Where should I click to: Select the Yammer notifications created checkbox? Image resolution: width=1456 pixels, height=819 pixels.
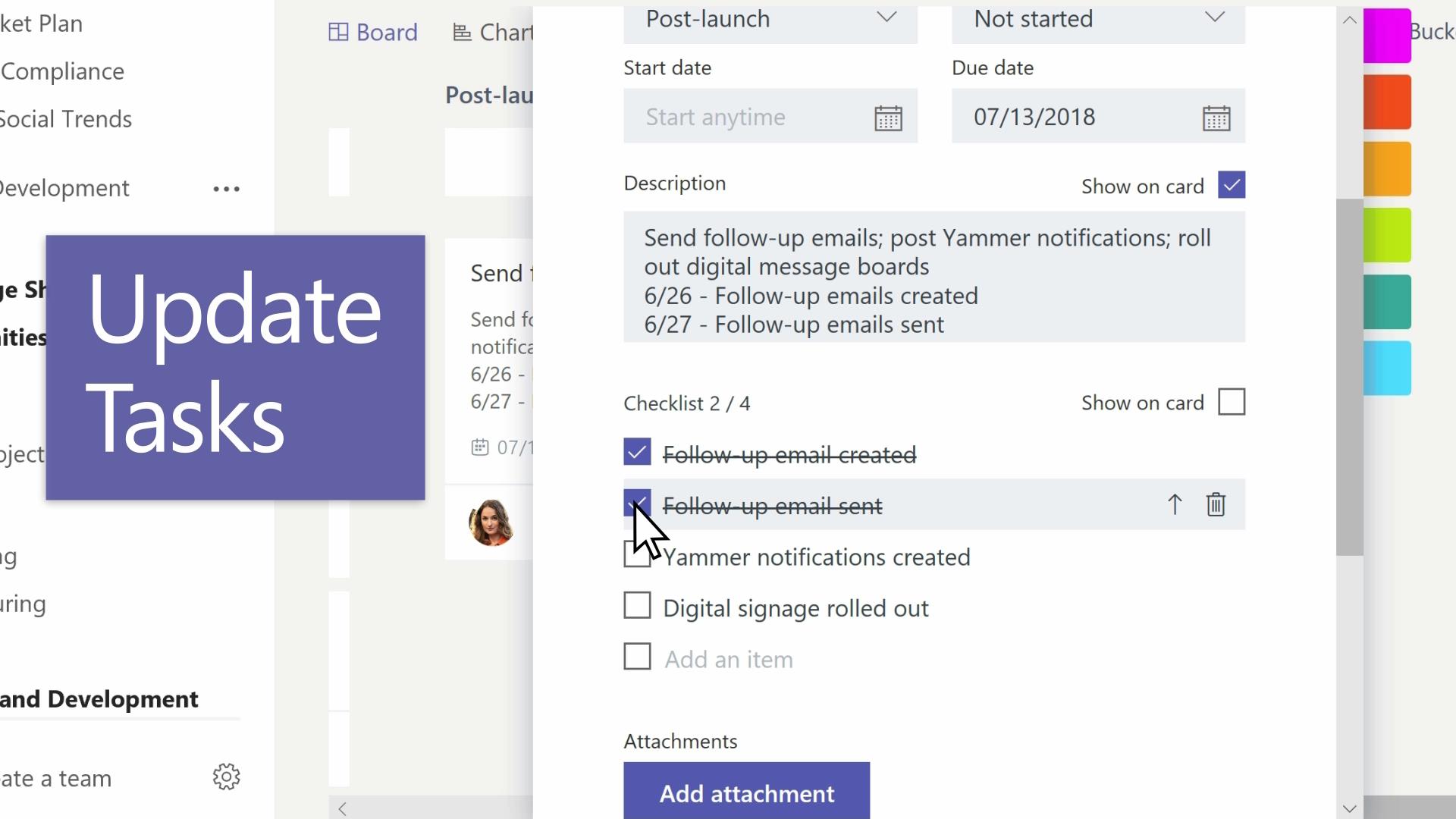click(x=637, y=556)
